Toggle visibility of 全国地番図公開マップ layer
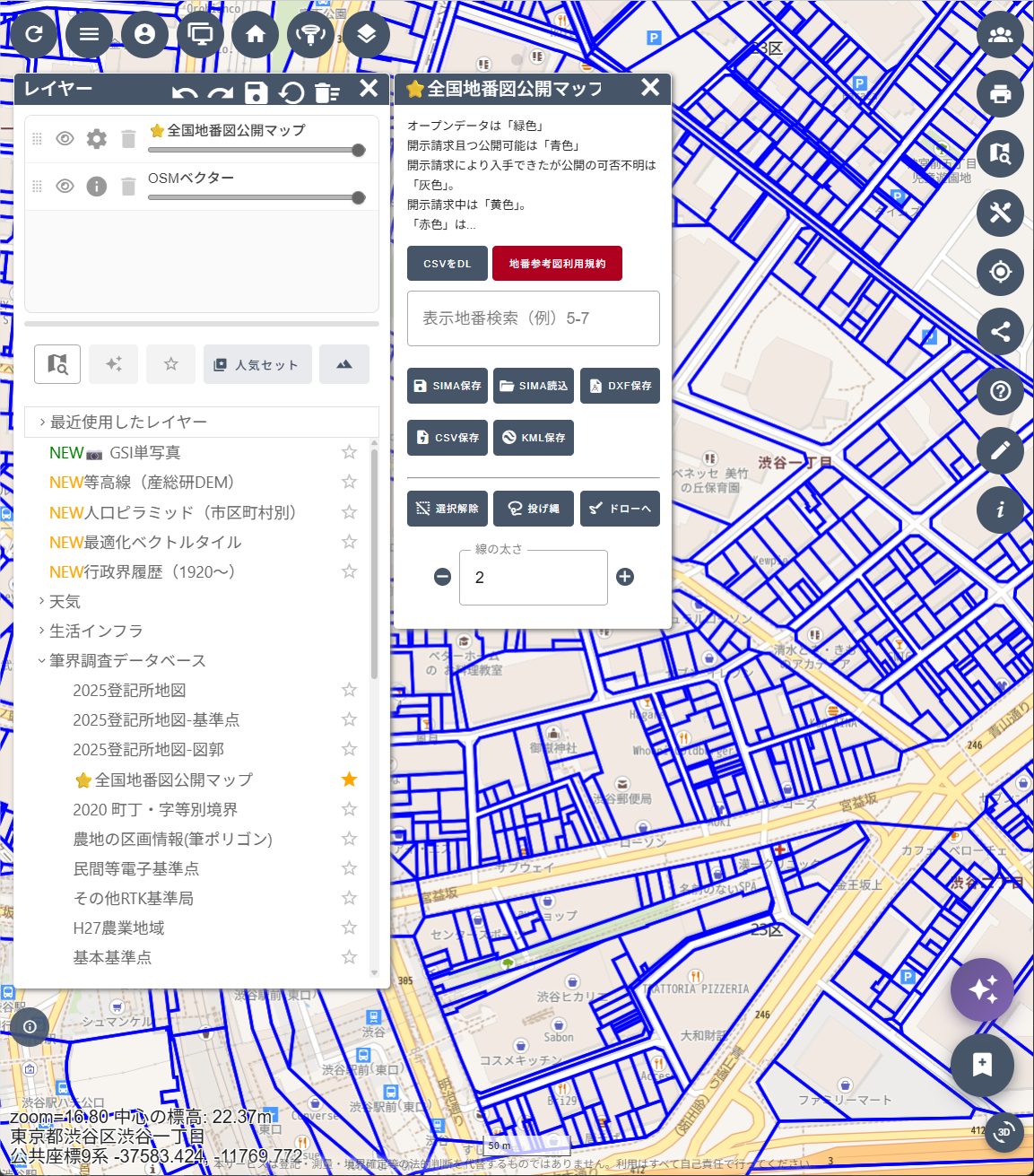The width and height of the screenshot is (1034, 1176). pyautogui.click(x=65, y=139)
